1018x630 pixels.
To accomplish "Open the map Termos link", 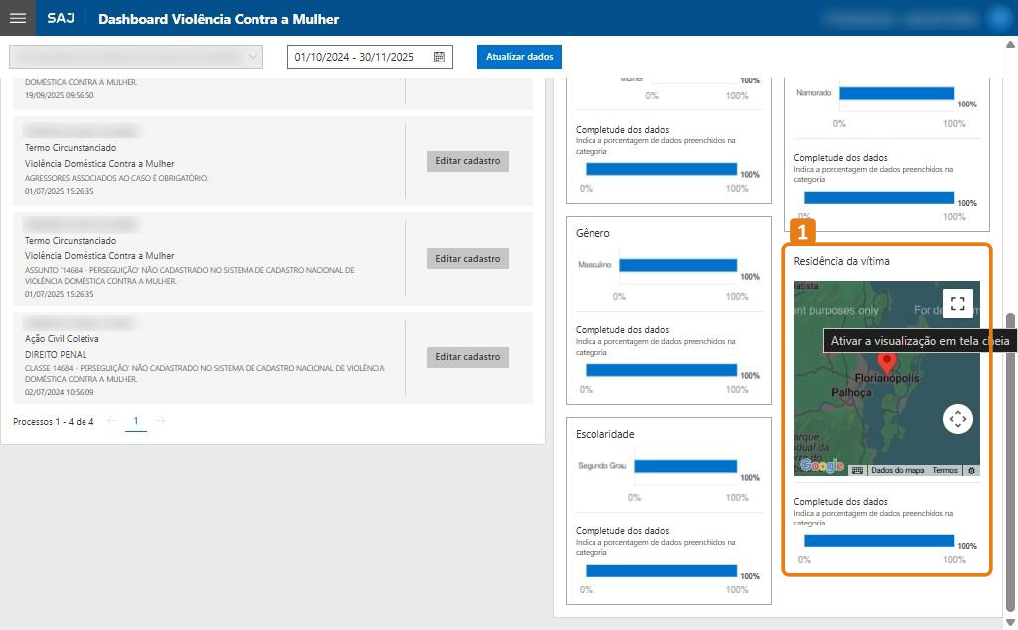I will click(945, 470).
